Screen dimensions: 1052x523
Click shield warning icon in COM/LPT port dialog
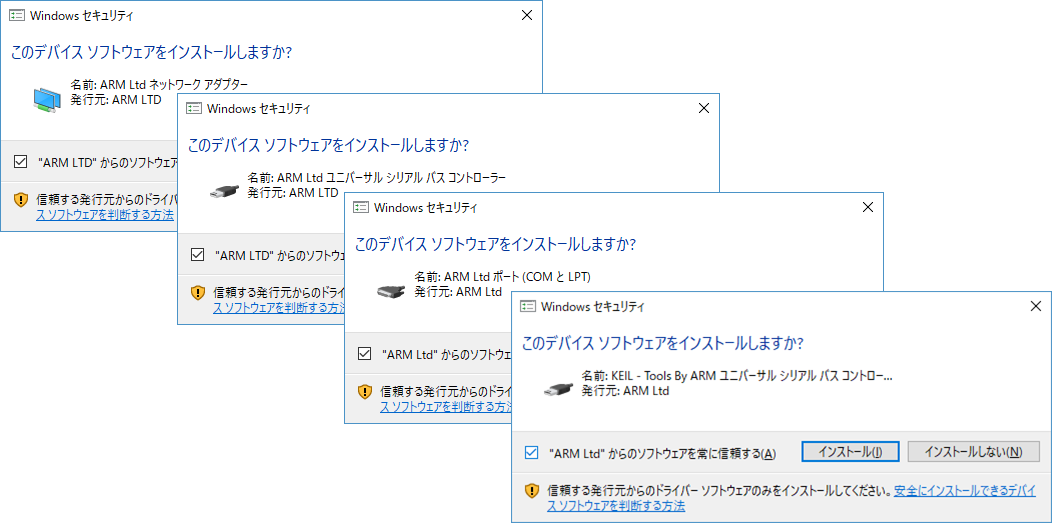pos(364,392)
